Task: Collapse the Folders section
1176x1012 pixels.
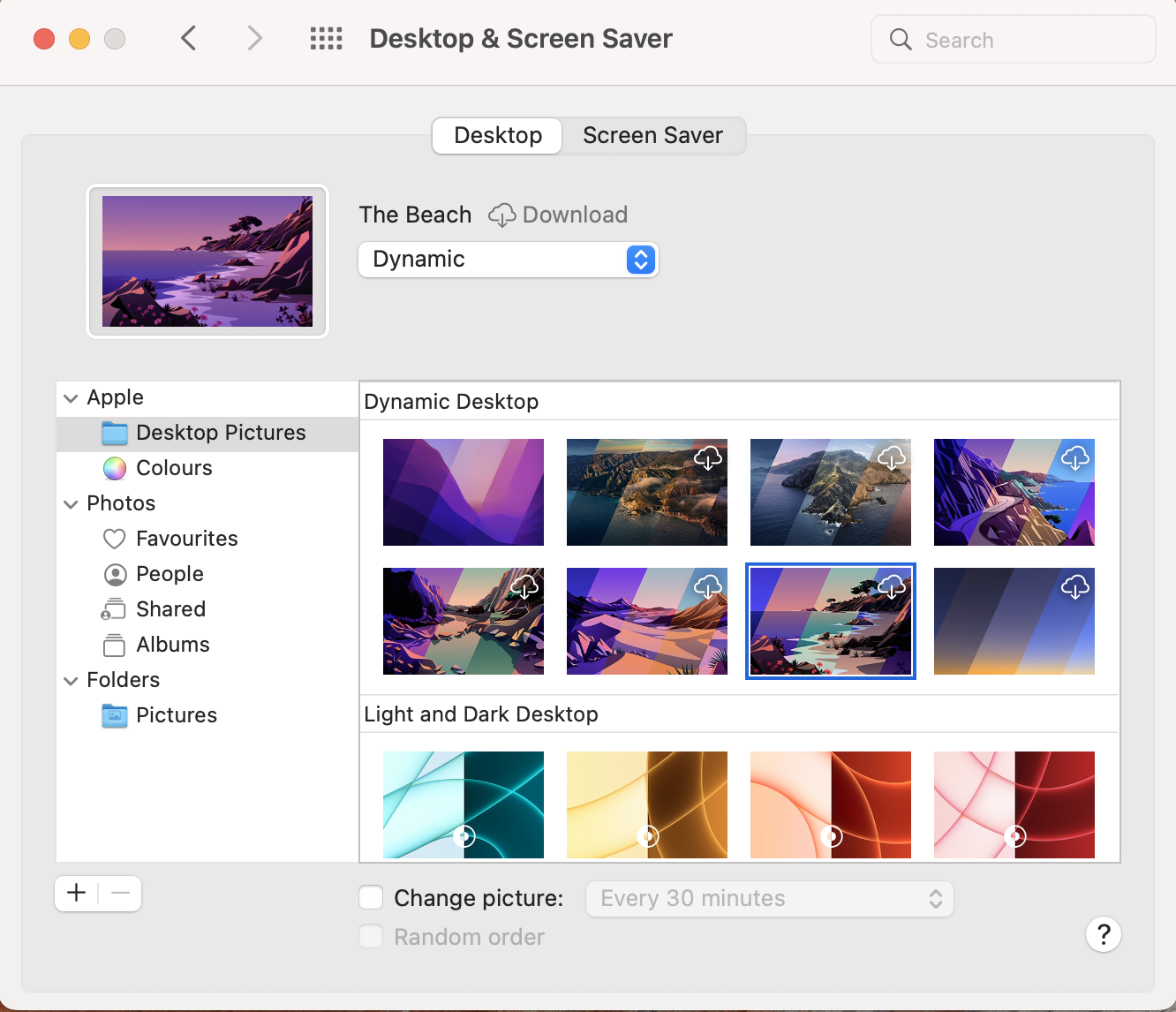Action: 71,681
